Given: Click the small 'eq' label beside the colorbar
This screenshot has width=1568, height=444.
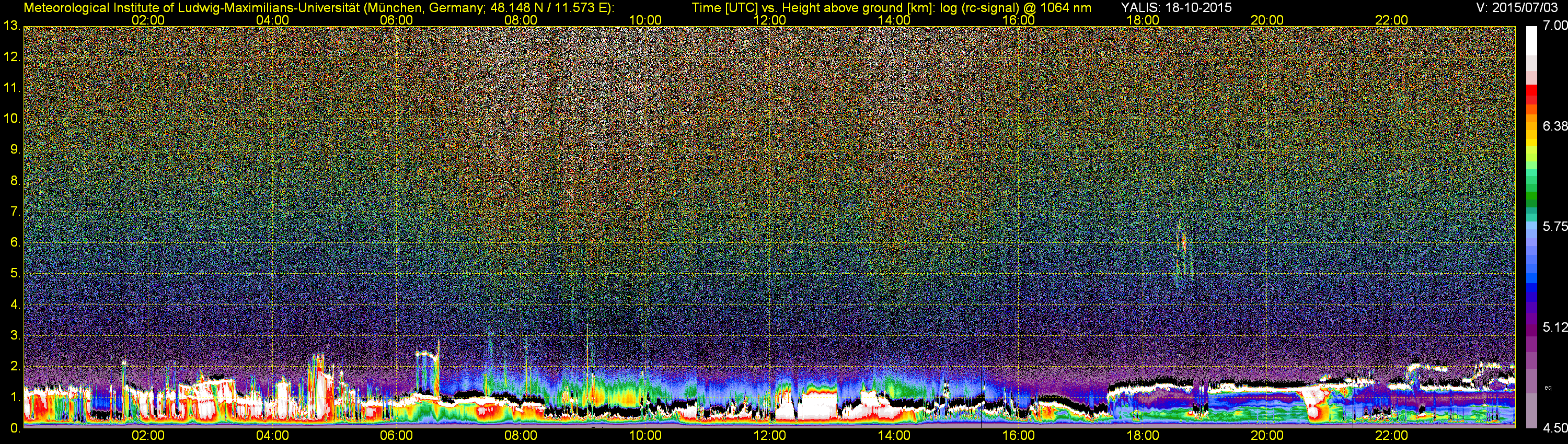Looking at the screenshot, I should point(1548,388).
